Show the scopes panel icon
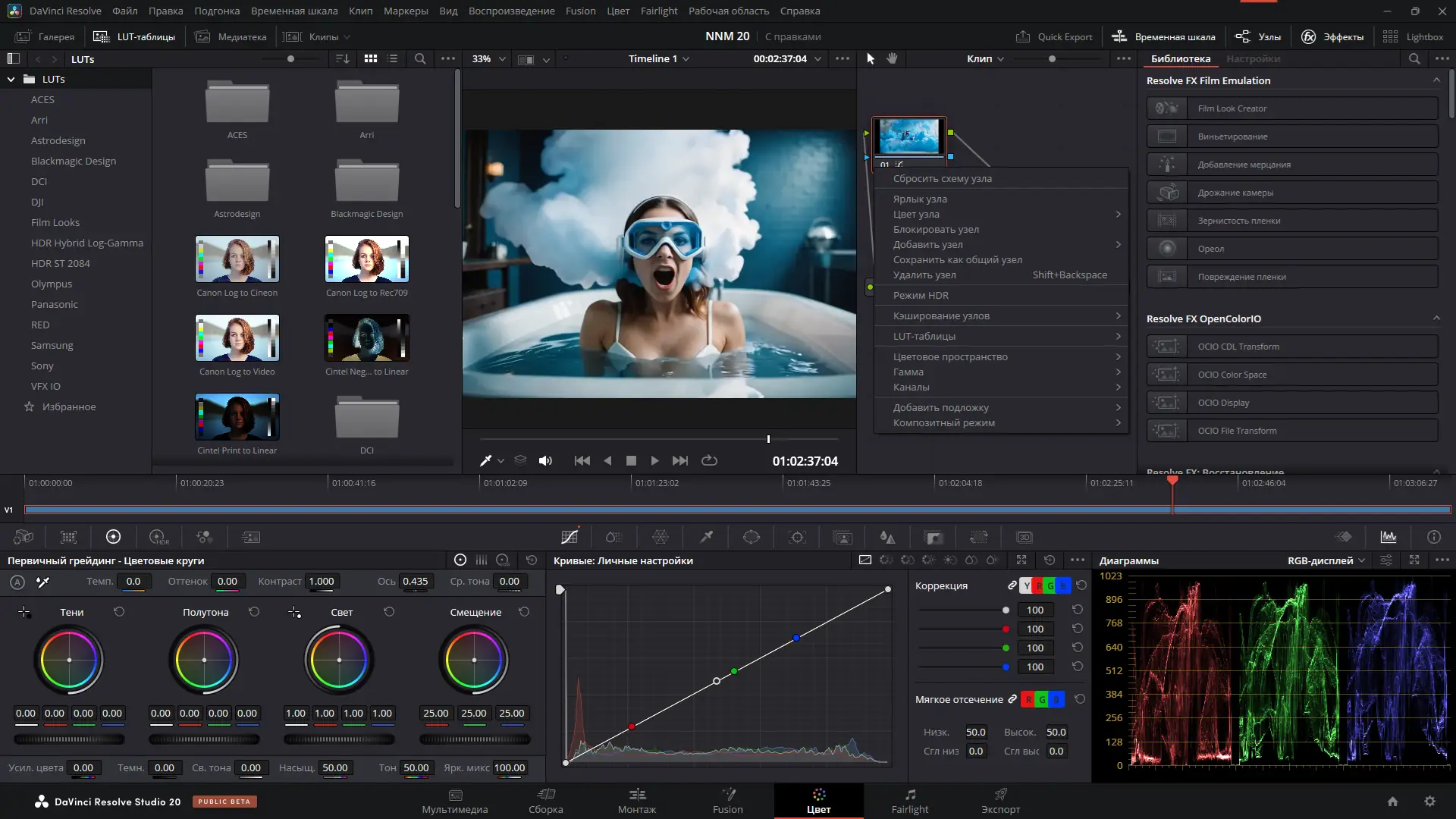The width and height of the screenshot is (1456, 819). click(x=1389, y=537)
